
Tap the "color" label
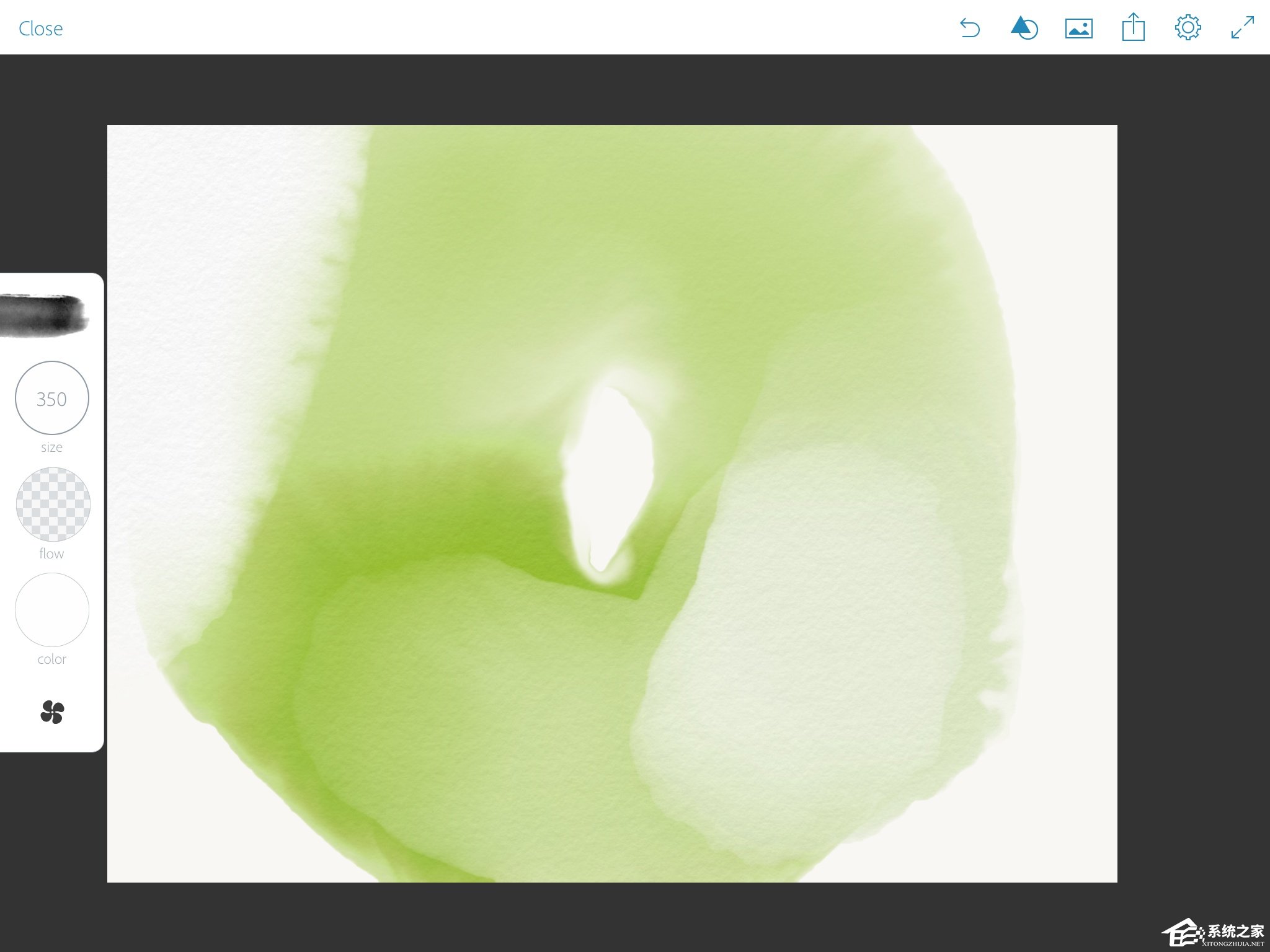tap(51, 659)
